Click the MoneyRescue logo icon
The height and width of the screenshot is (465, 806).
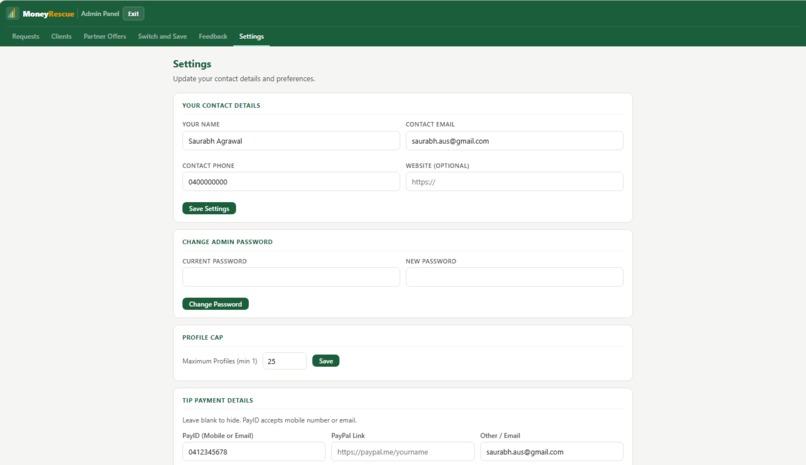coord(12,13)
